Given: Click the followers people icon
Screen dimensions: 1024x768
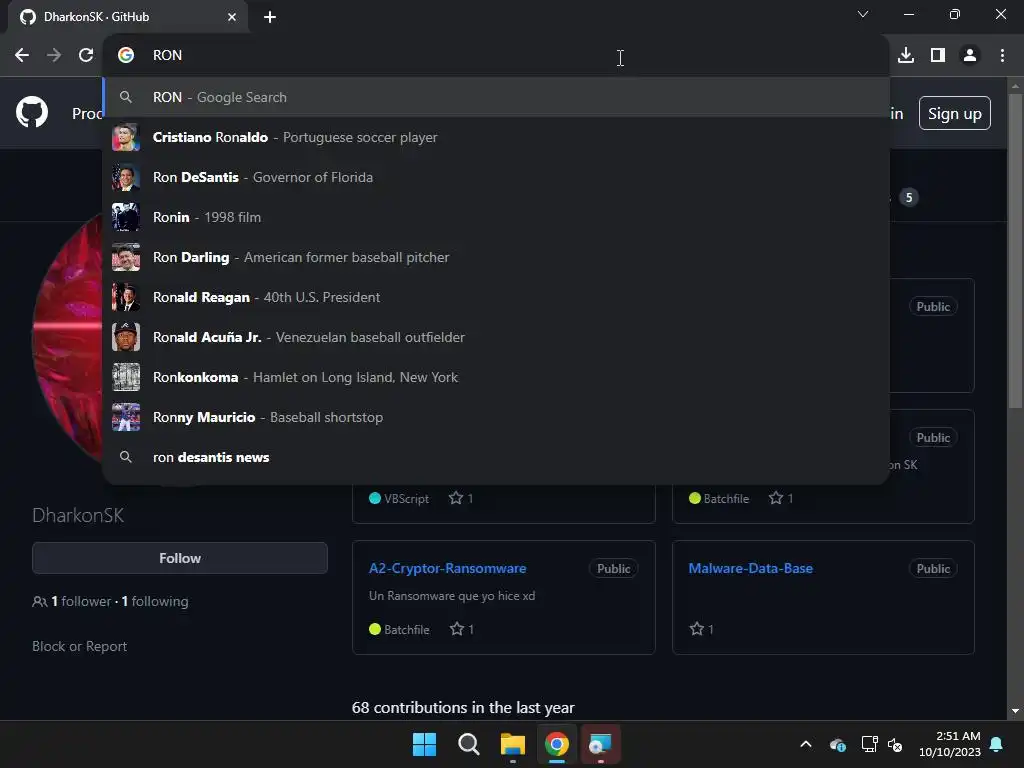Looking at the screenshot, I should click(x=39, y=601).
